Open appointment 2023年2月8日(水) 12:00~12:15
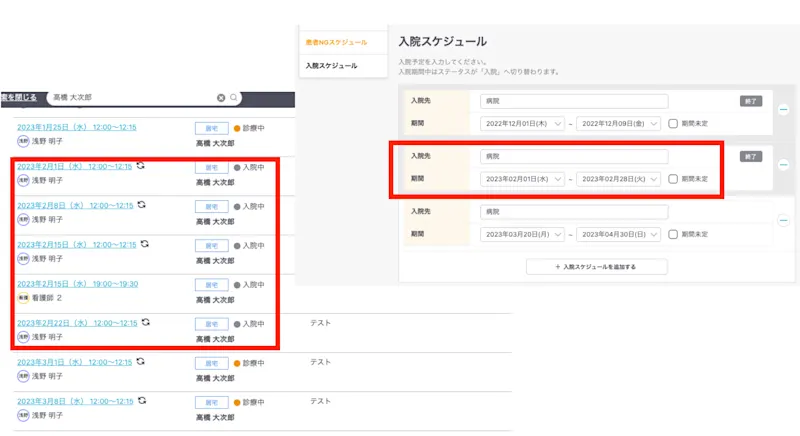 76,206
